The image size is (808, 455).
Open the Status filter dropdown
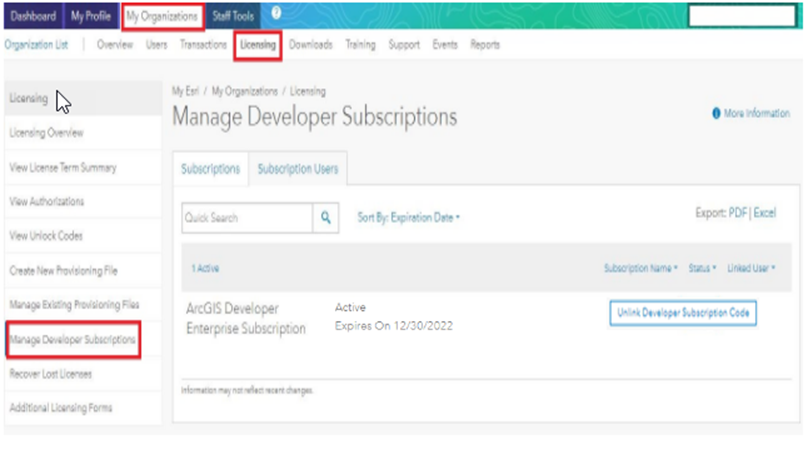pos(702,269)
